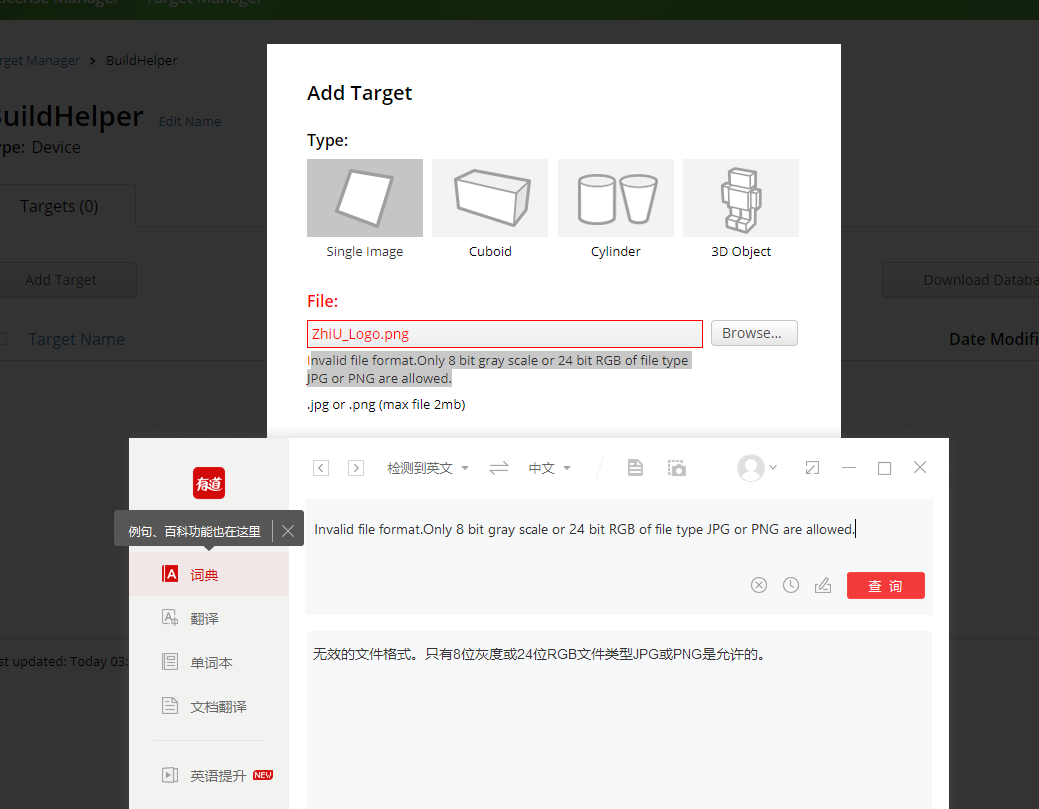Screen dimensions: 1039x809
Task: Click the ZhiU_Logo.png file input field
Action: [504, 332]
